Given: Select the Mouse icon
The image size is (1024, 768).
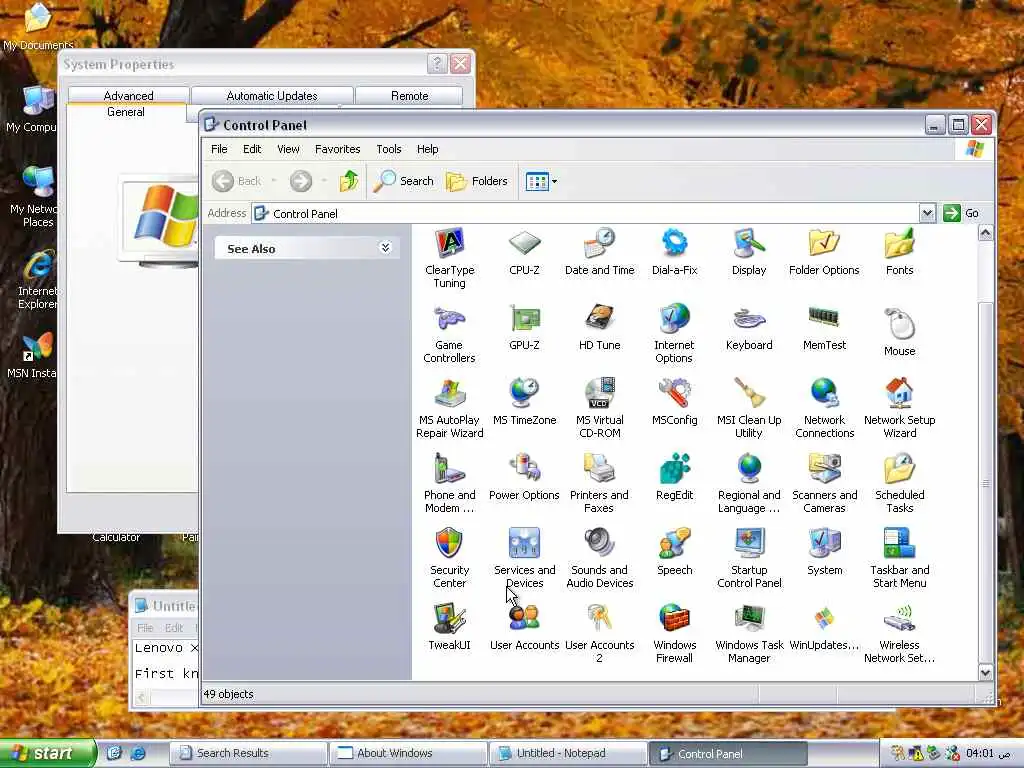Looking at the screenshot, I should [899, 332].
